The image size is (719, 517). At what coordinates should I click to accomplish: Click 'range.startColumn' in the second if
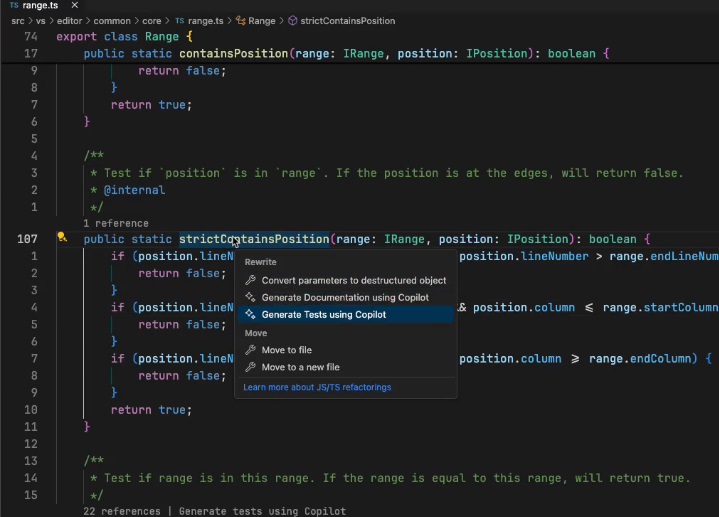point(660,307)
